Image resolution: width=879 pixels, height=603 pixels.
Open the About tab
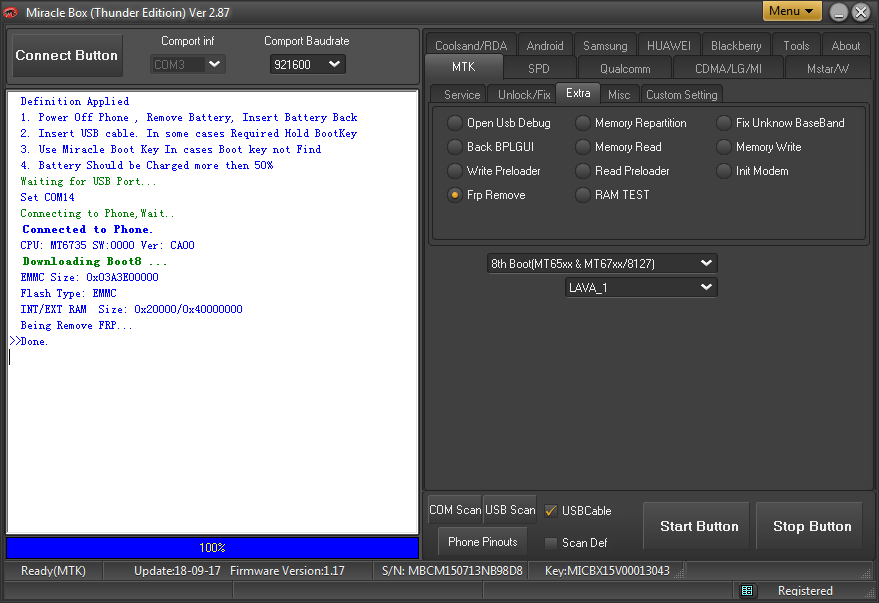click(845, 45)
